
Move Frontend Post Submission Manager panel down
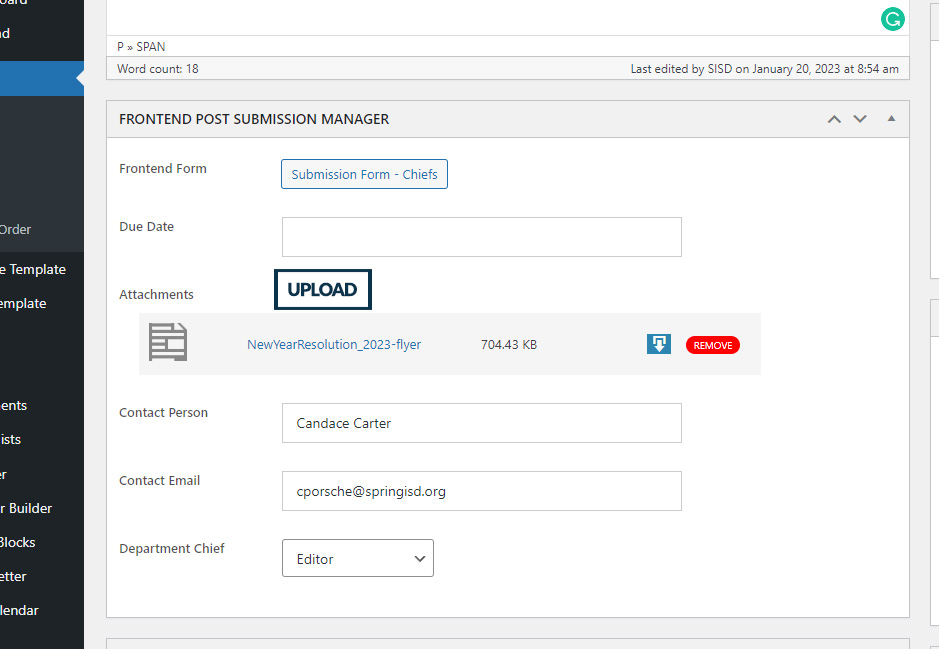pyautogui.click(x=860, y=119)
